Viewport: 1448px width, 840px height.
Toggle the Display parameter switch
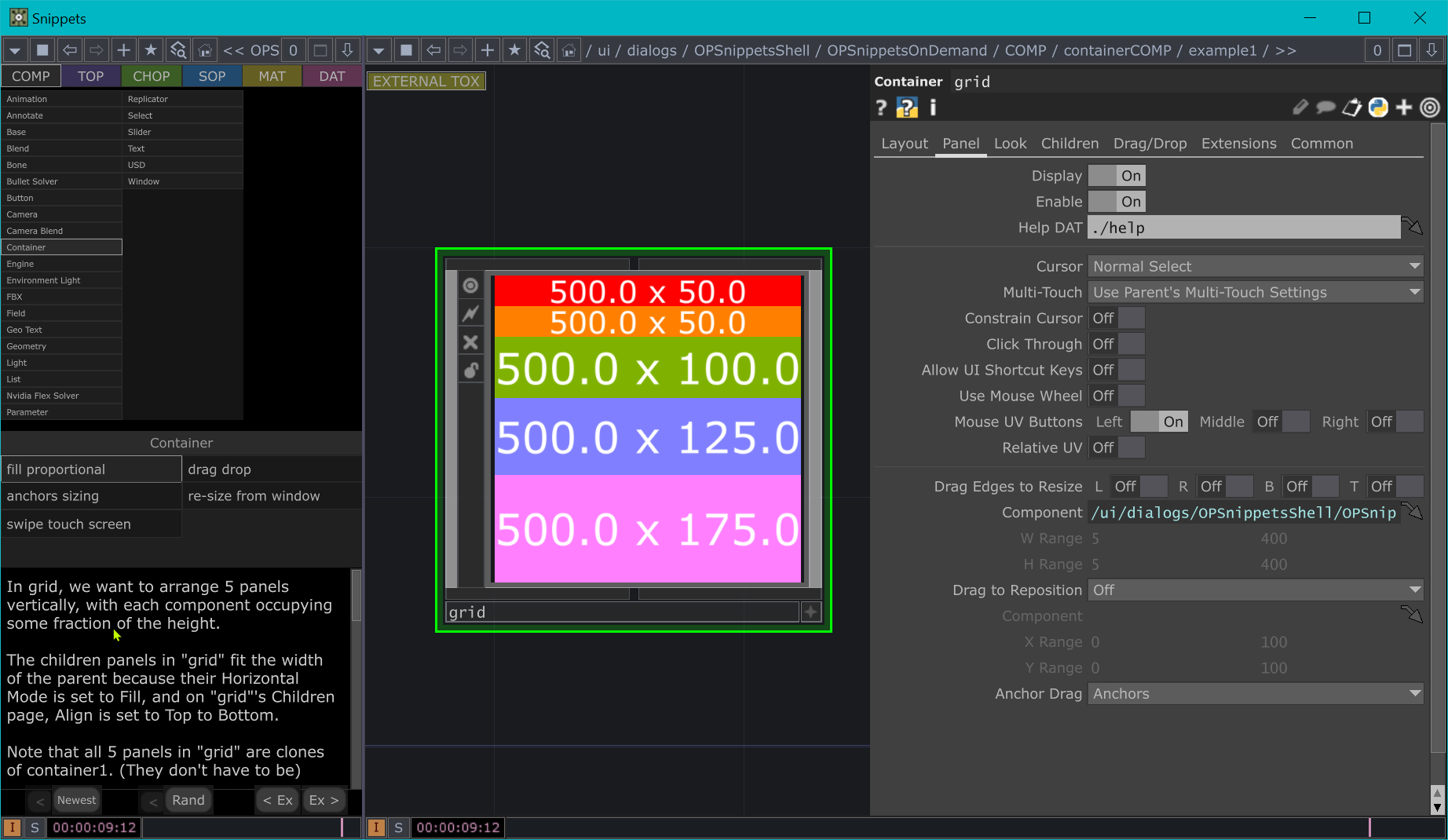[1116, 176]
